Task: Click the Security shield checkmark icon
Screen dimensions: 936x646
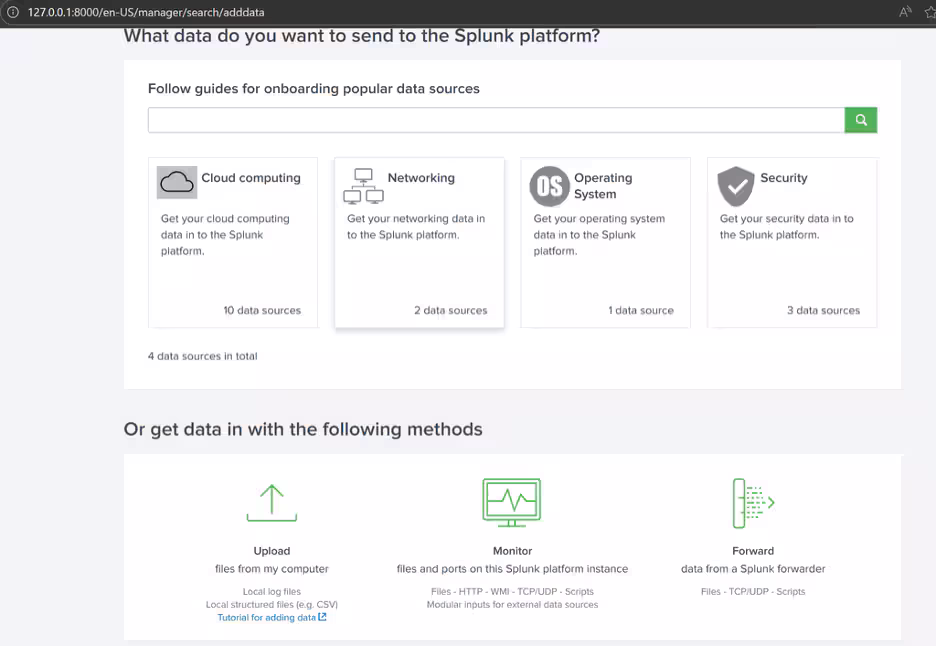Action: pos(736,186)
